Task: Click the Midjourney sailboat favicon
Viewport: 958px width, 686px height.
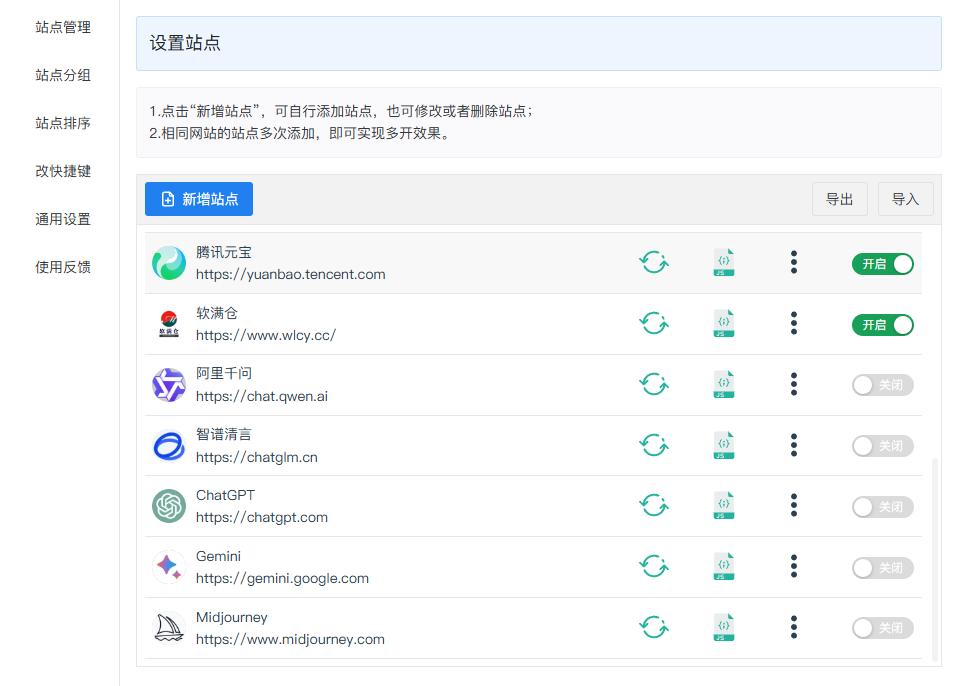Action: pyautogui.click(x=168, y=627)
